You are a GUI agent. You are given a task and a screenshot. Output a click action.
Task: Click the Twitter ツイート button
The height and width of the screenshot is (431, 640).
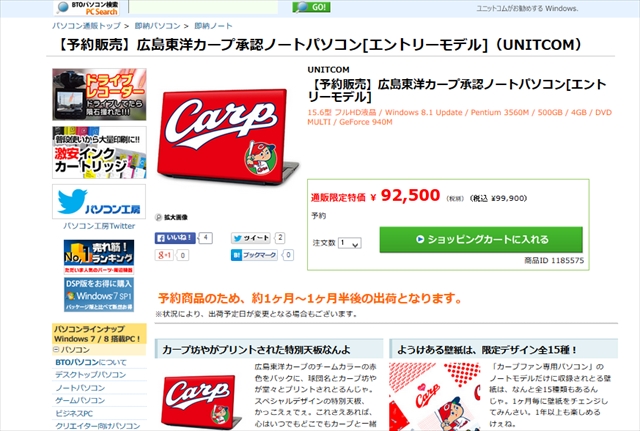pyautogui.click(x=251, y=238)
